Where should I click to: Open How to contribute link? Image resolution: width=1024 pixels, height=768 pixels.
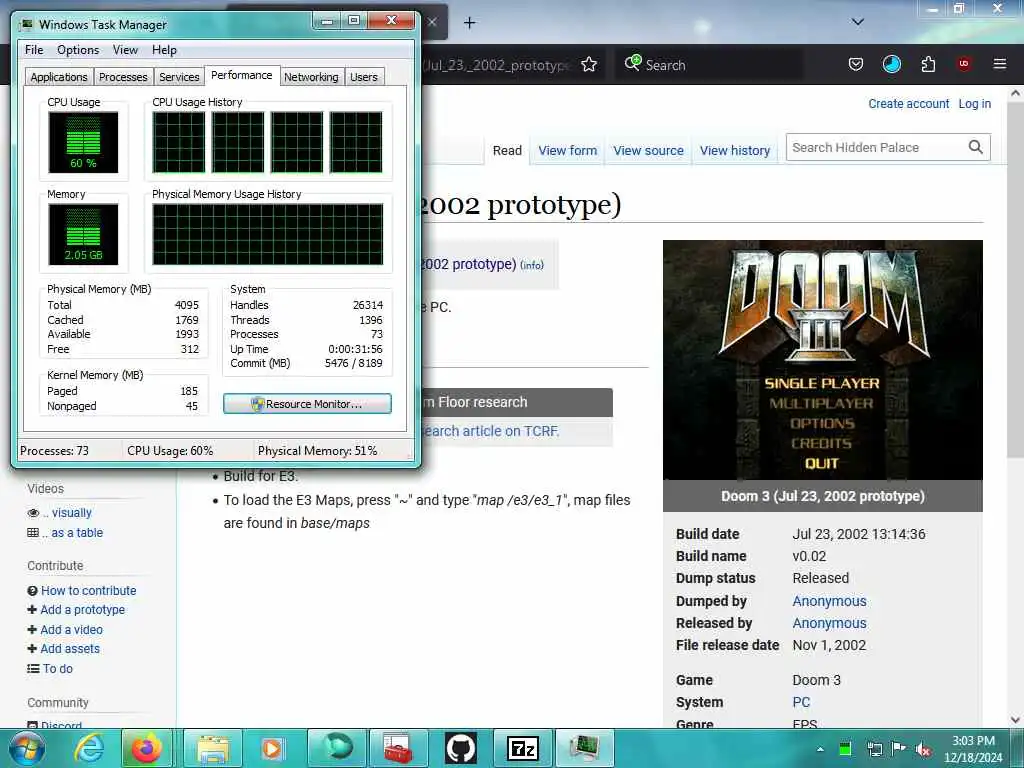coord(88,590)
